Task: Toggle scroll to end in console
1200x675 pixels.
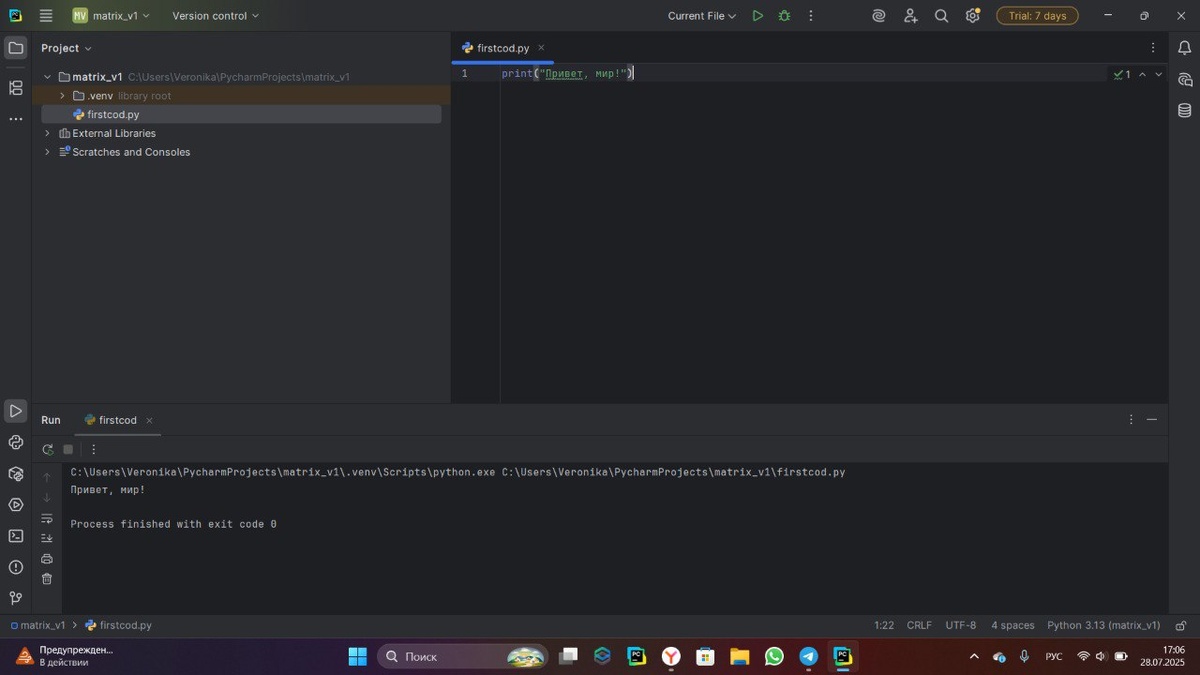Action: (x=47, y=538)
